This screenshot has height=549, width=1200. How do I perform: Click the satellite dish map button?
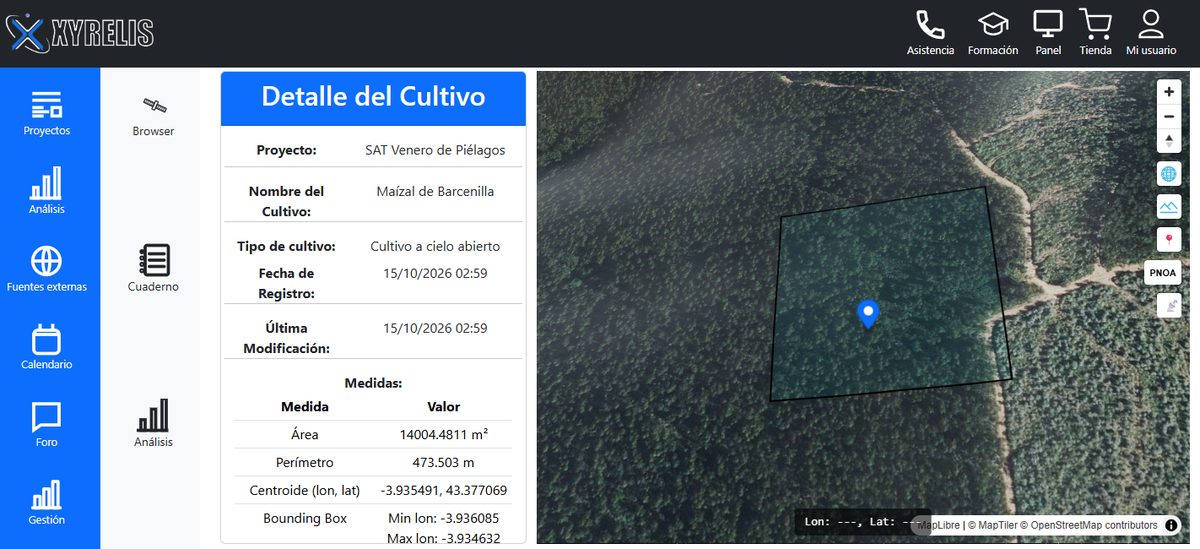click(x=1169, y=306)
